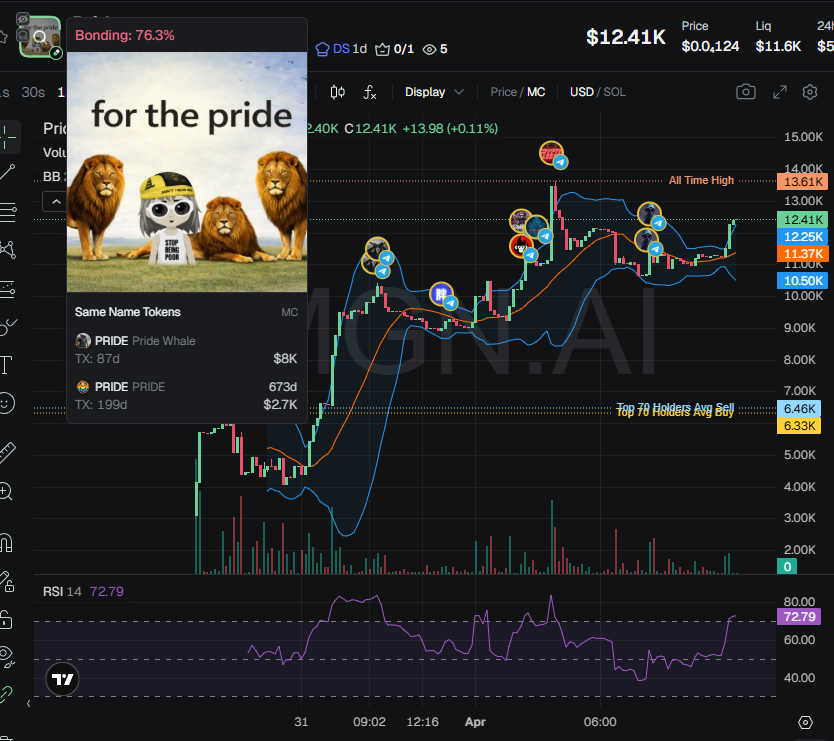
Task: Click the DS 1d badge
Action: (x=341, y=49)
